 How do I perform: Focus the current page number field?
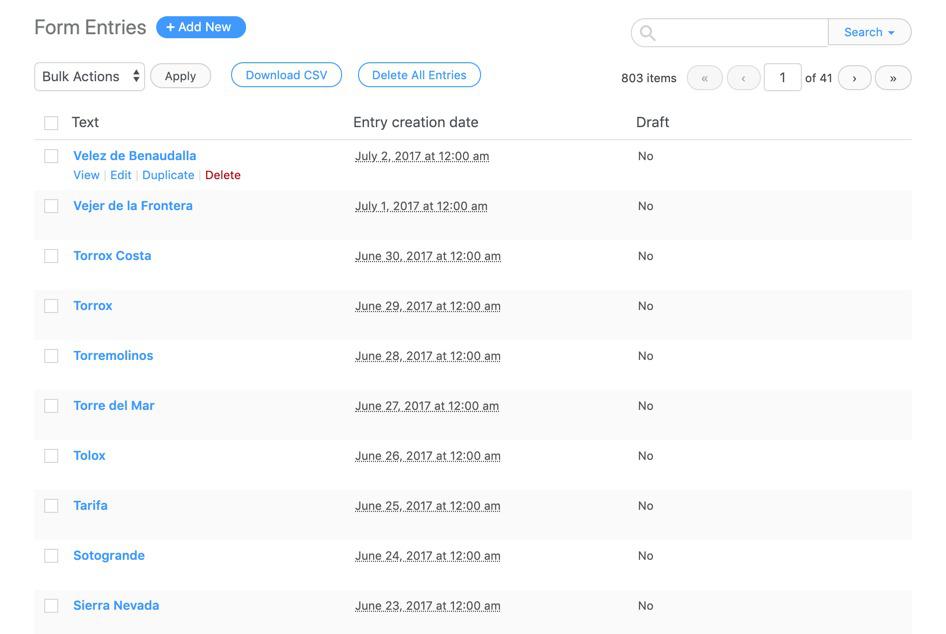tap(782, 77)
